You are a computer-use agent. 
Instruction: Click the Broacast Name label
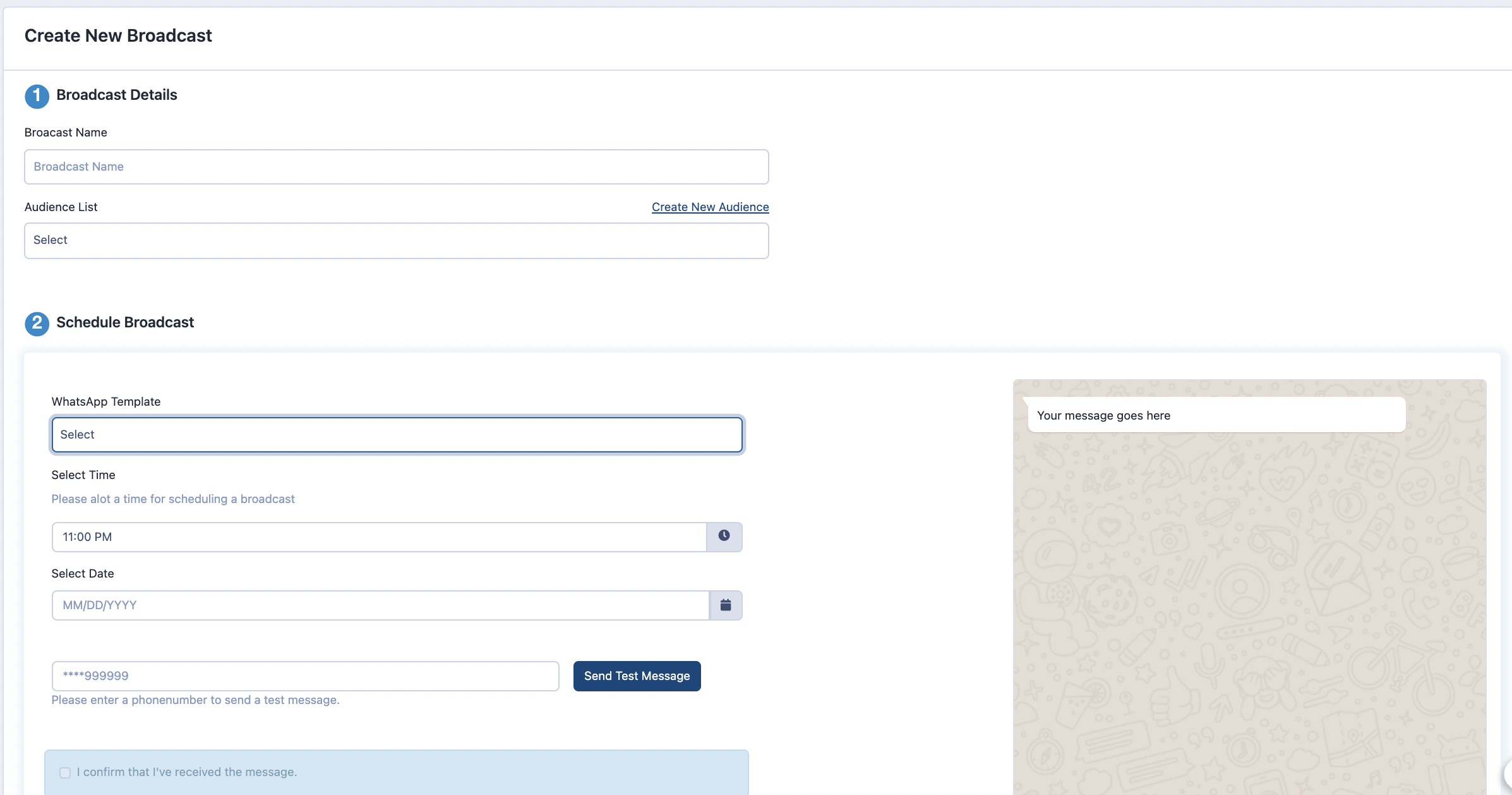[66, 132]
